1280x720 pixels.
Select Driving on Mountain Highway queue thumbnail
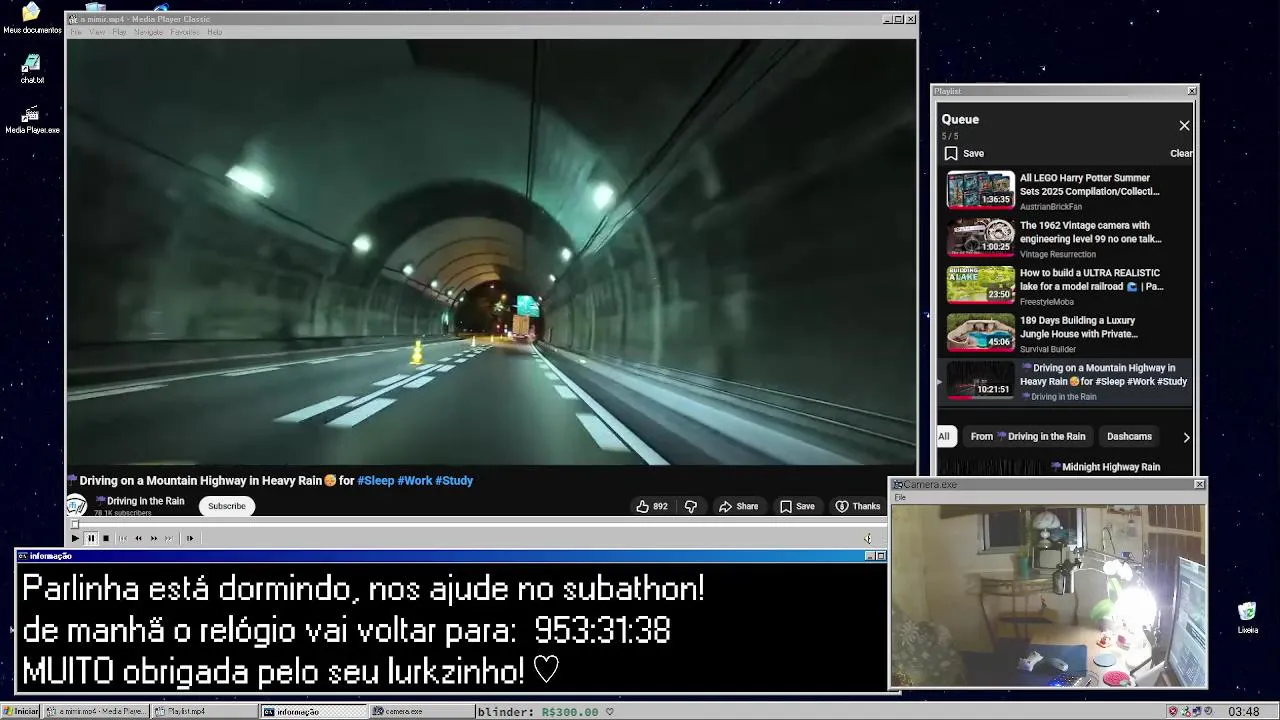[980, 379]
